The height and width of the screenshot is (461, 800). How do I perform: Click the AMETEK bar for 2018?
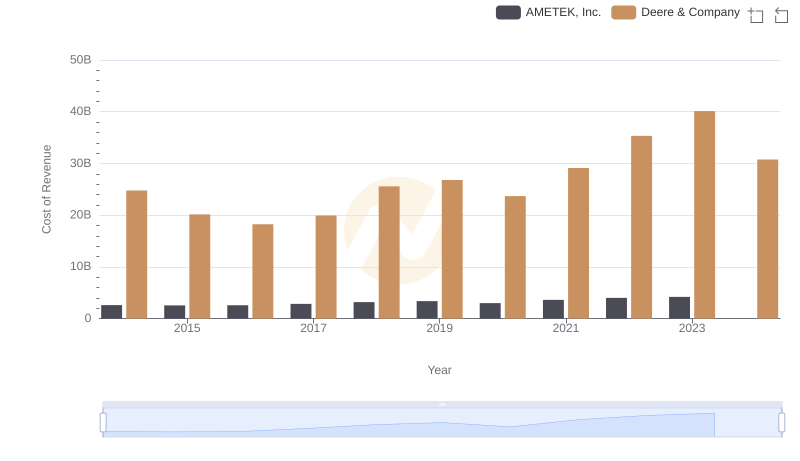pyautogui.click(x=364, y=310)
